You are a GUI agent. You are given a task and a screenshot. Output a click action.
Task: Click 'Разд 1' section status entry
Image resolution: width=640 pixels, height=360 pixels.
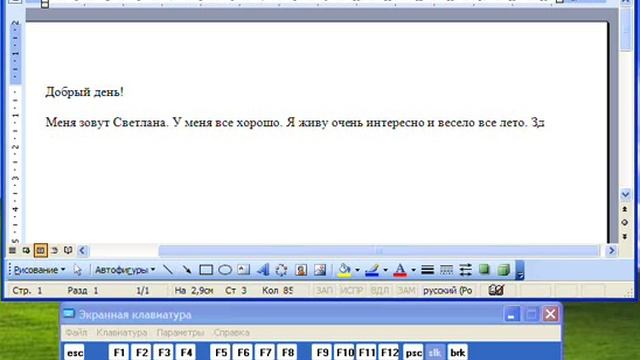[83, 291]
